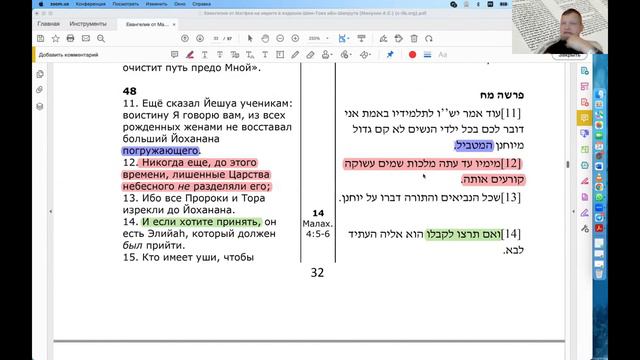Open the line thickness options

pyautogui.click(x=427, y=54)
